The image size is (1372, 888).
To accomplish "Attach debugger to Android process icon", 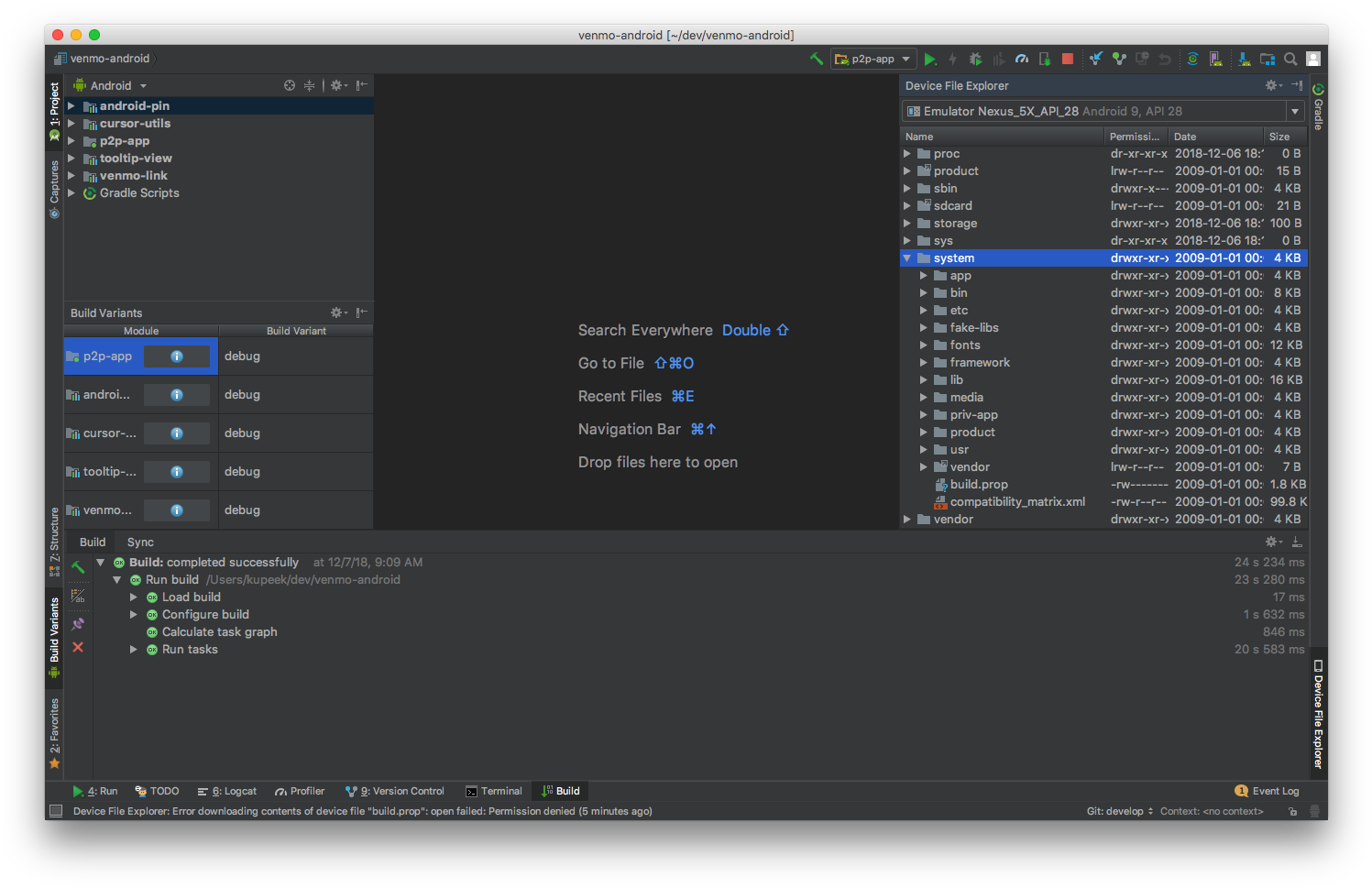I will 1045,59.
